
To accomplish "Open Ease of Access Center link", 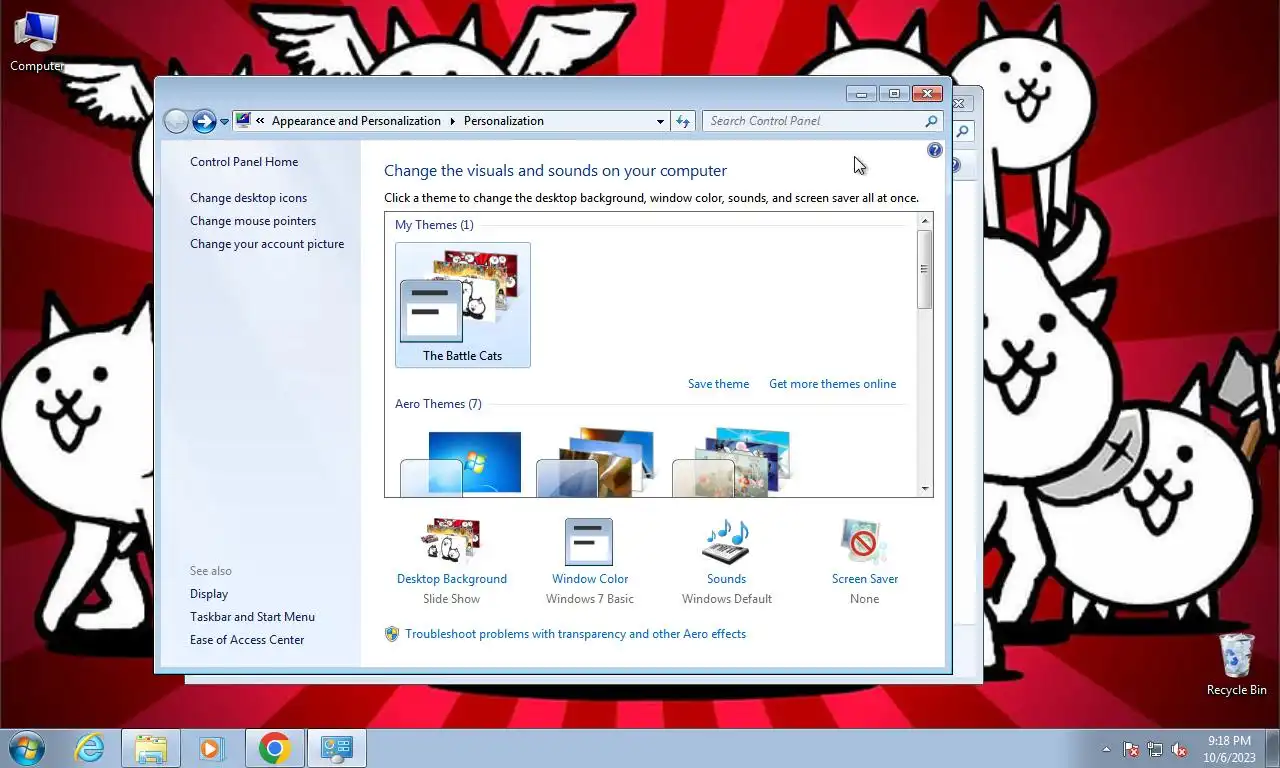I will pyautogui.click(x=247, y=640).
